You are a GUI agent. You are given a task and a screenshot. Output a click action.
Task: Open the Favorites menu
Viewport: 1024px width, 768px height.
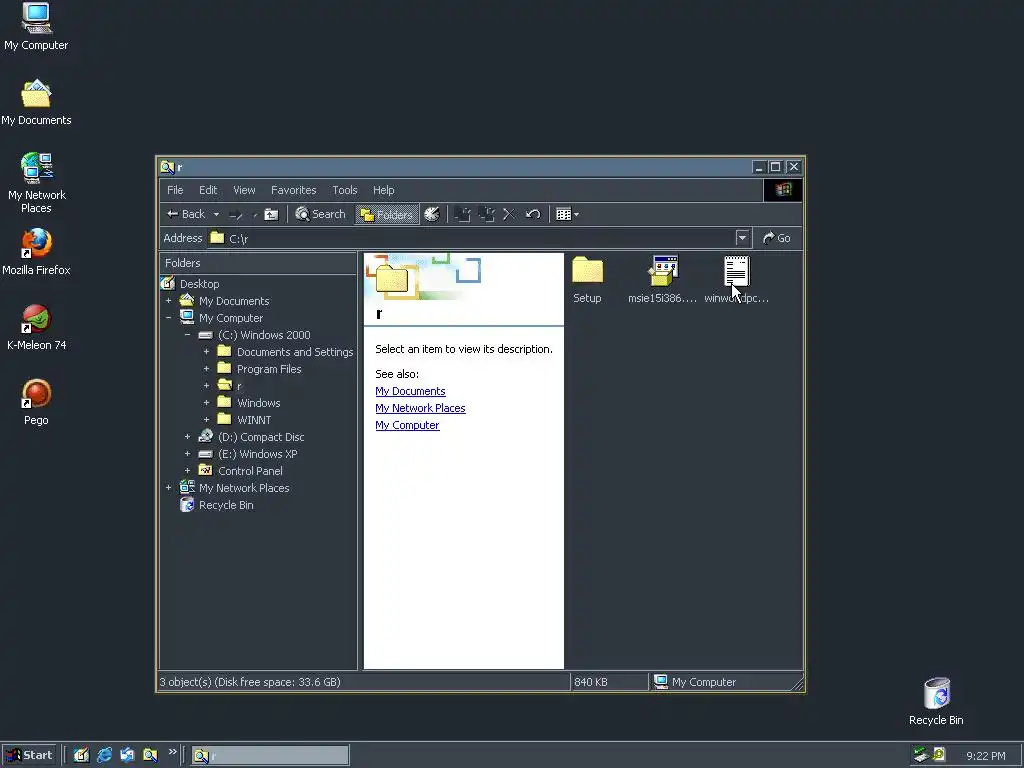click(x=293, y=190)
